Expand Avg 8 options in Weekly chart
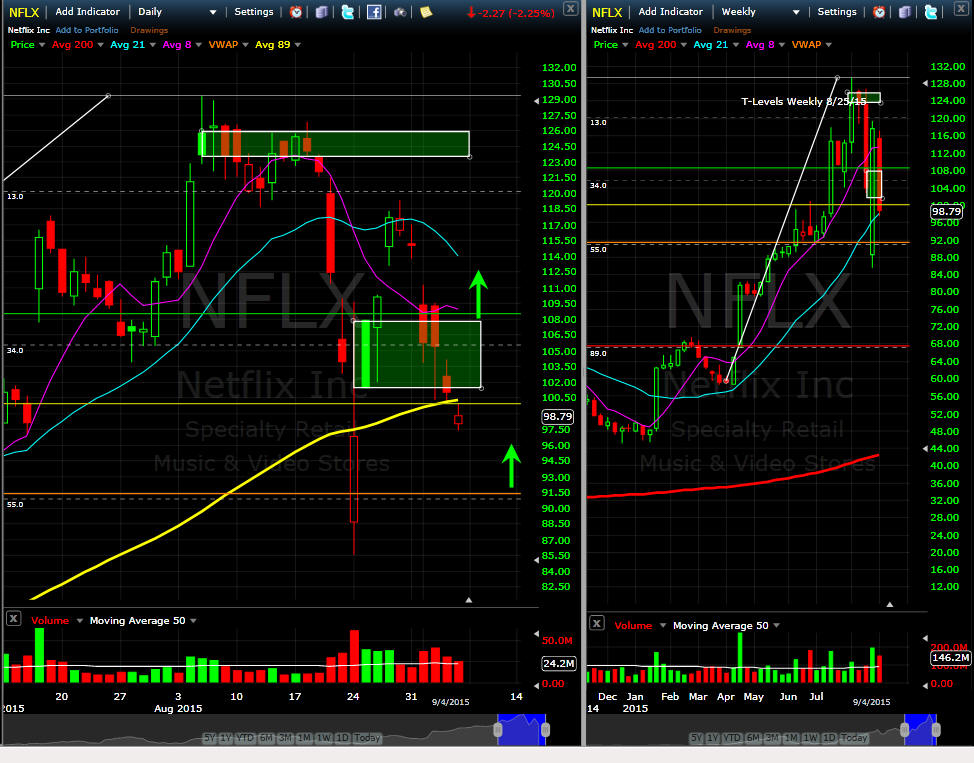Viewport: 974px width, 763px height. point(781,45)
